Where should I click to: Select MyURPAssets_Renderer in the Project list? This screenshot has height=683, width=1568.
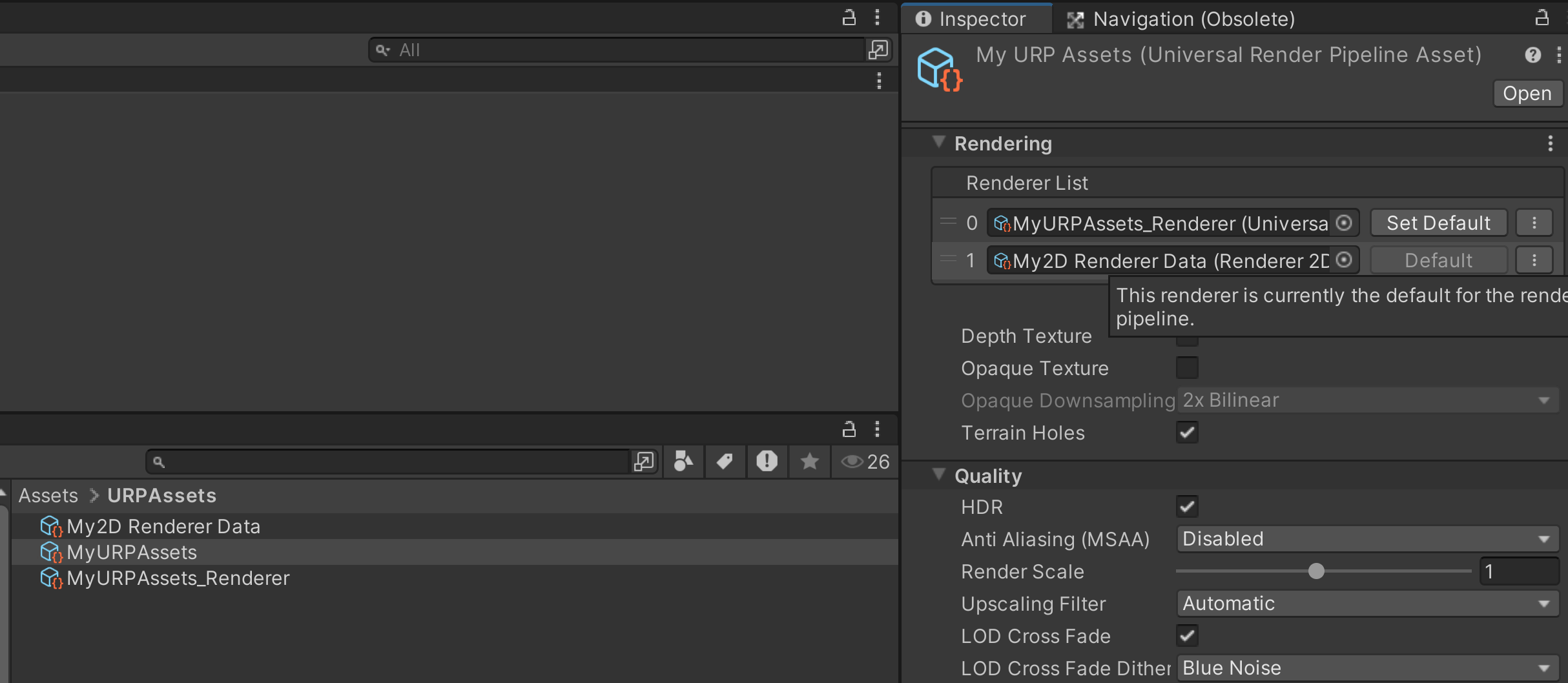point(178,578)
